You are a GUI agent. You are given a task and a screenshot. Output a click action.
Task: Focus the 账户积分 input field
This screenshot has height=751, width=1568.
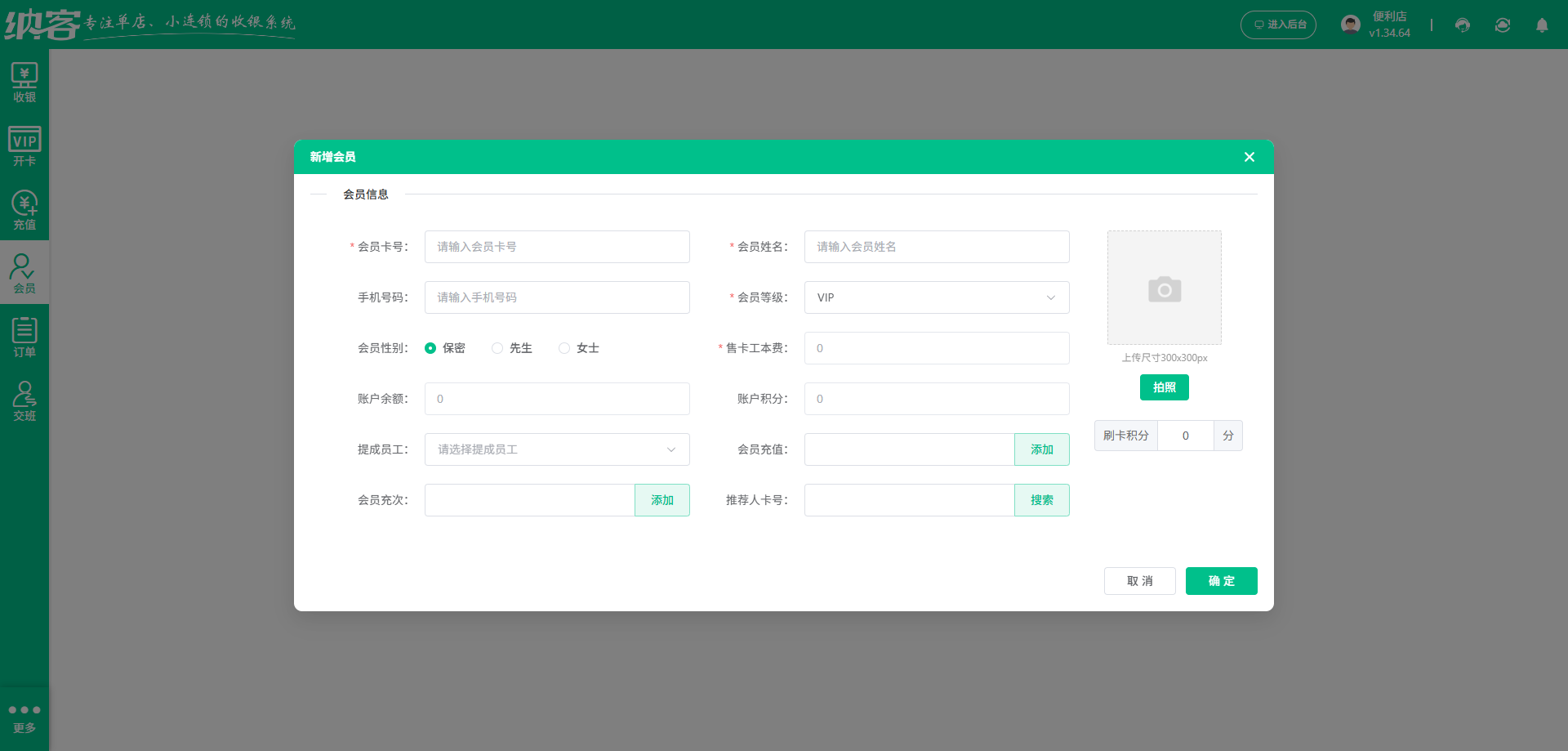click(937, 399)
